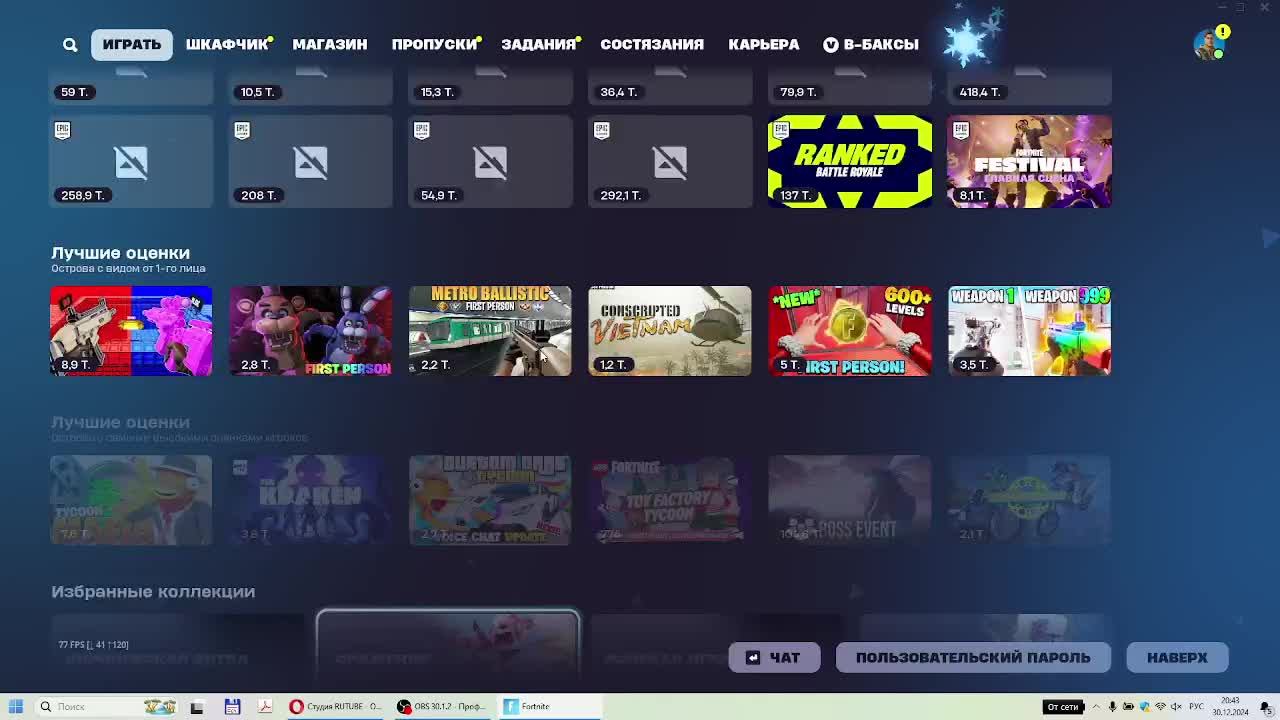This screenshot has width=1280, height=720.
Task: Open the Toy Factory Tycoon island
Action: pyautogui.click(x=670, y=500)
